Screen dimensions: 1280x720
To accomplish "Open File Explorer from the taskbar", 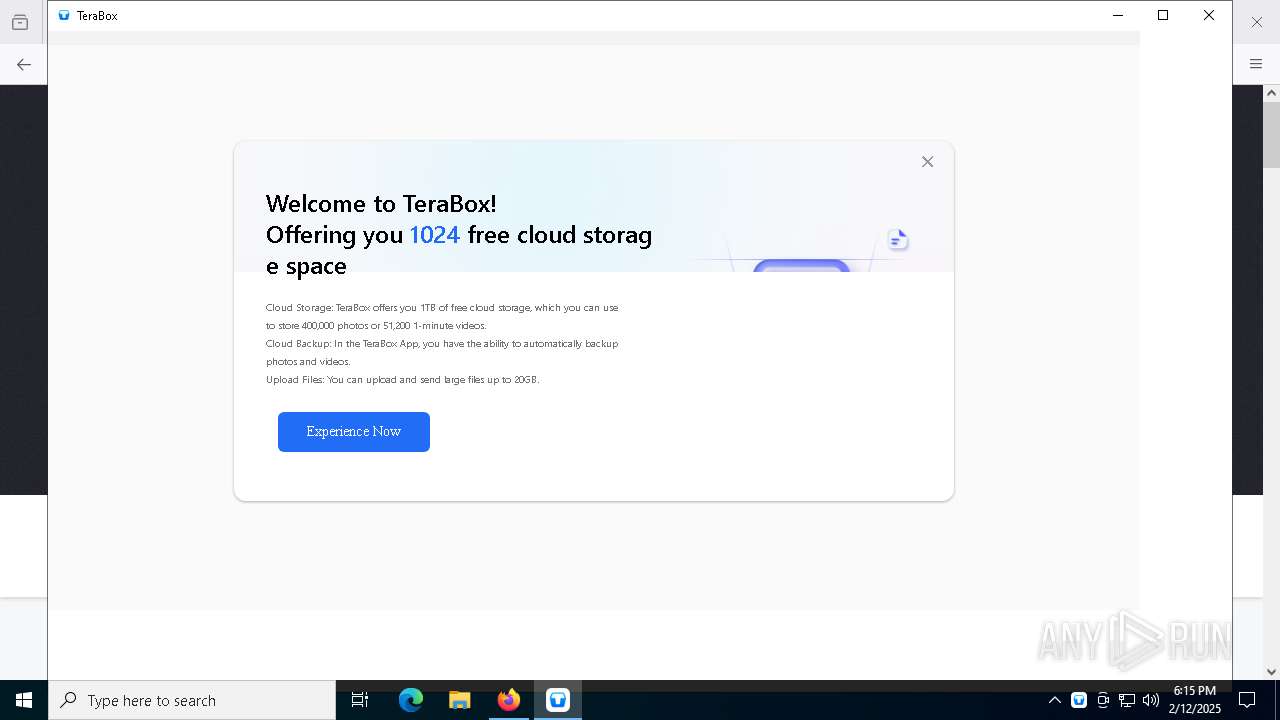I will (460, 700).
